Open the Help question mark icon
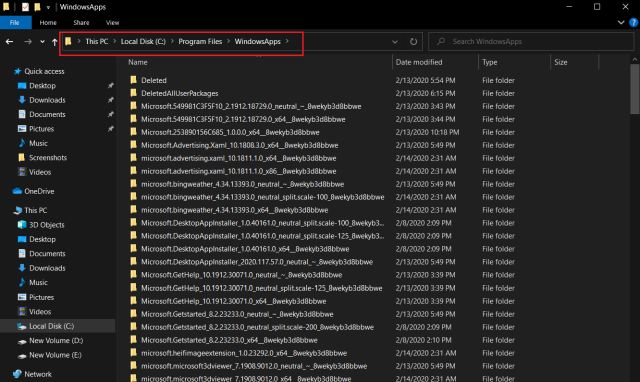 [634, 23]
